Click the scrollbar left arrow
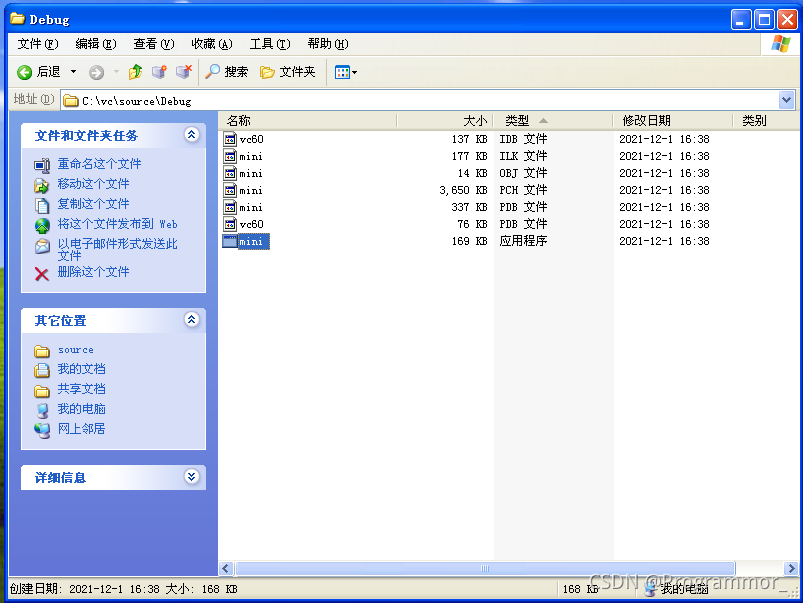Viewport: 803px width, 603px height. (226, 569)
